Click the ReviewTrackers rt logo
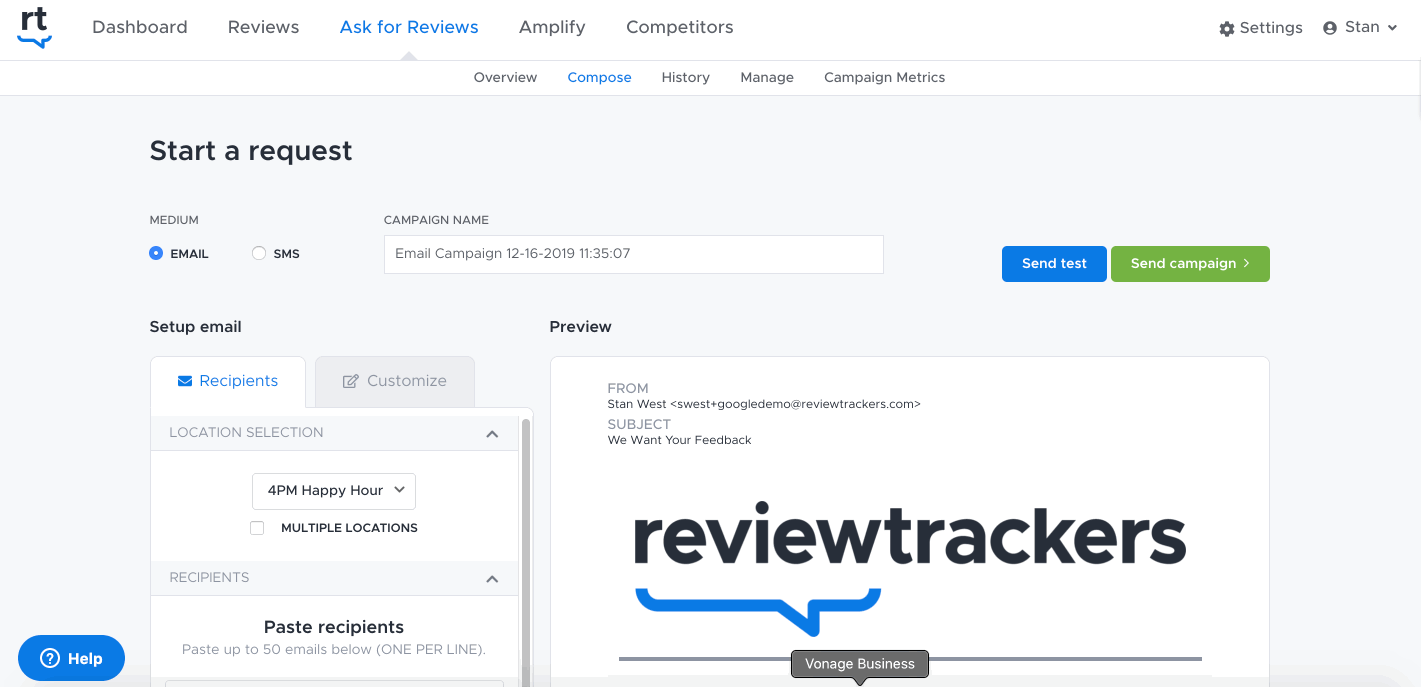The height and width of the screenshot is (687, 1421). pyautogui.click(x=34, y=27)
